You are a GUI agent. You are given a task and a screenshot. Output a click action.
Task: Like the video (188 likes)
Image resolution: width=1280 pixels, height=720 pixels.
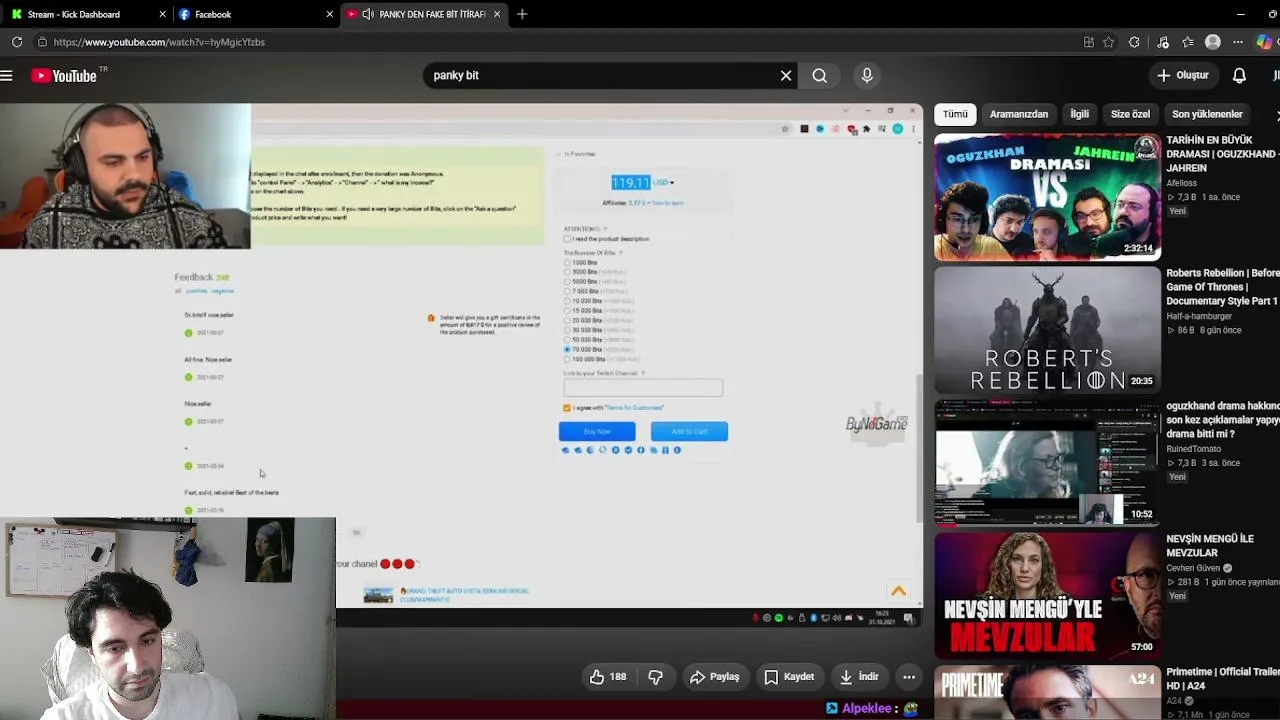click(x=608, y=677)
